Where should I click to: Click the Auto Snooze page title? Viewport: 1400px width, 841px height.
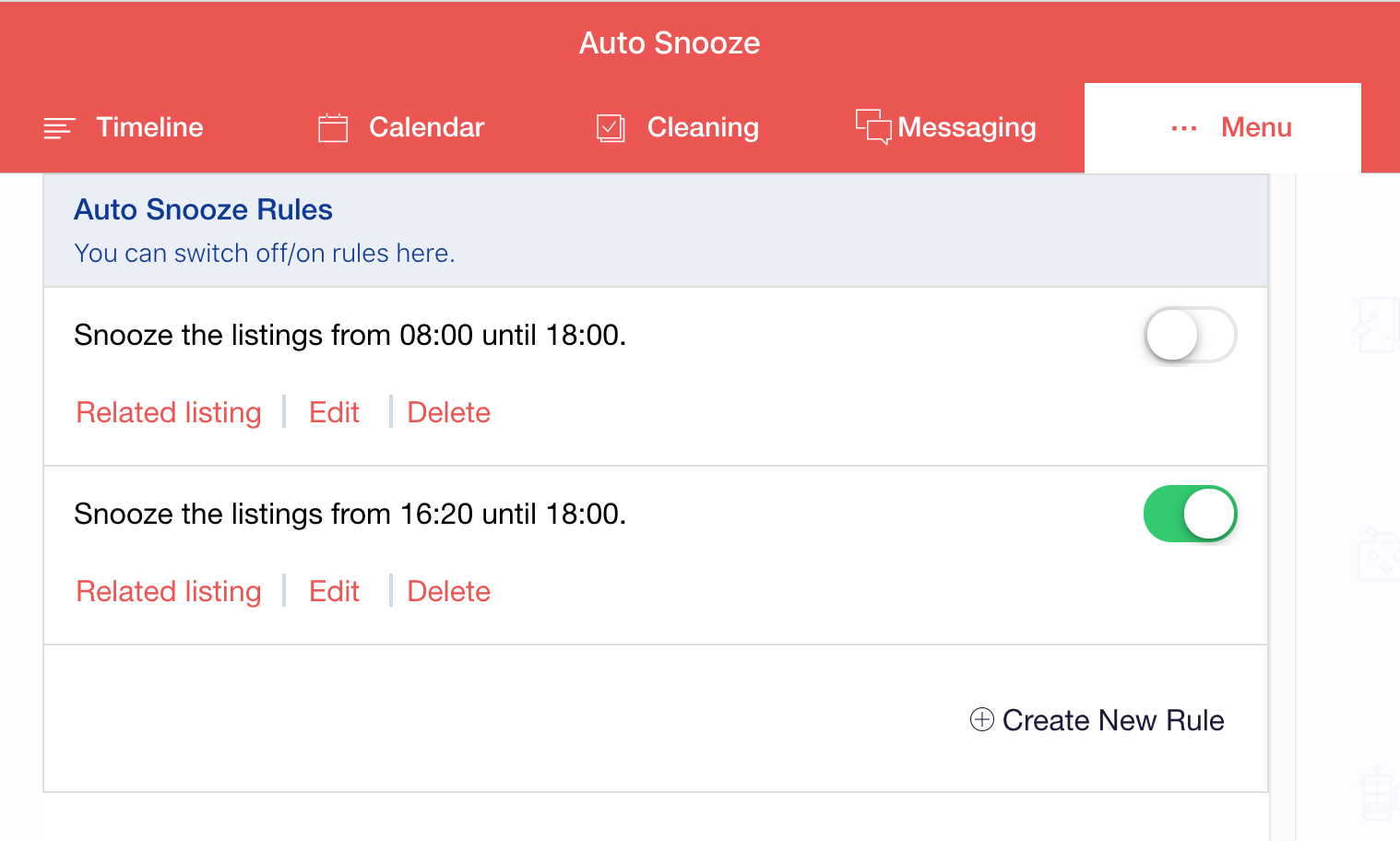(670, 43)
